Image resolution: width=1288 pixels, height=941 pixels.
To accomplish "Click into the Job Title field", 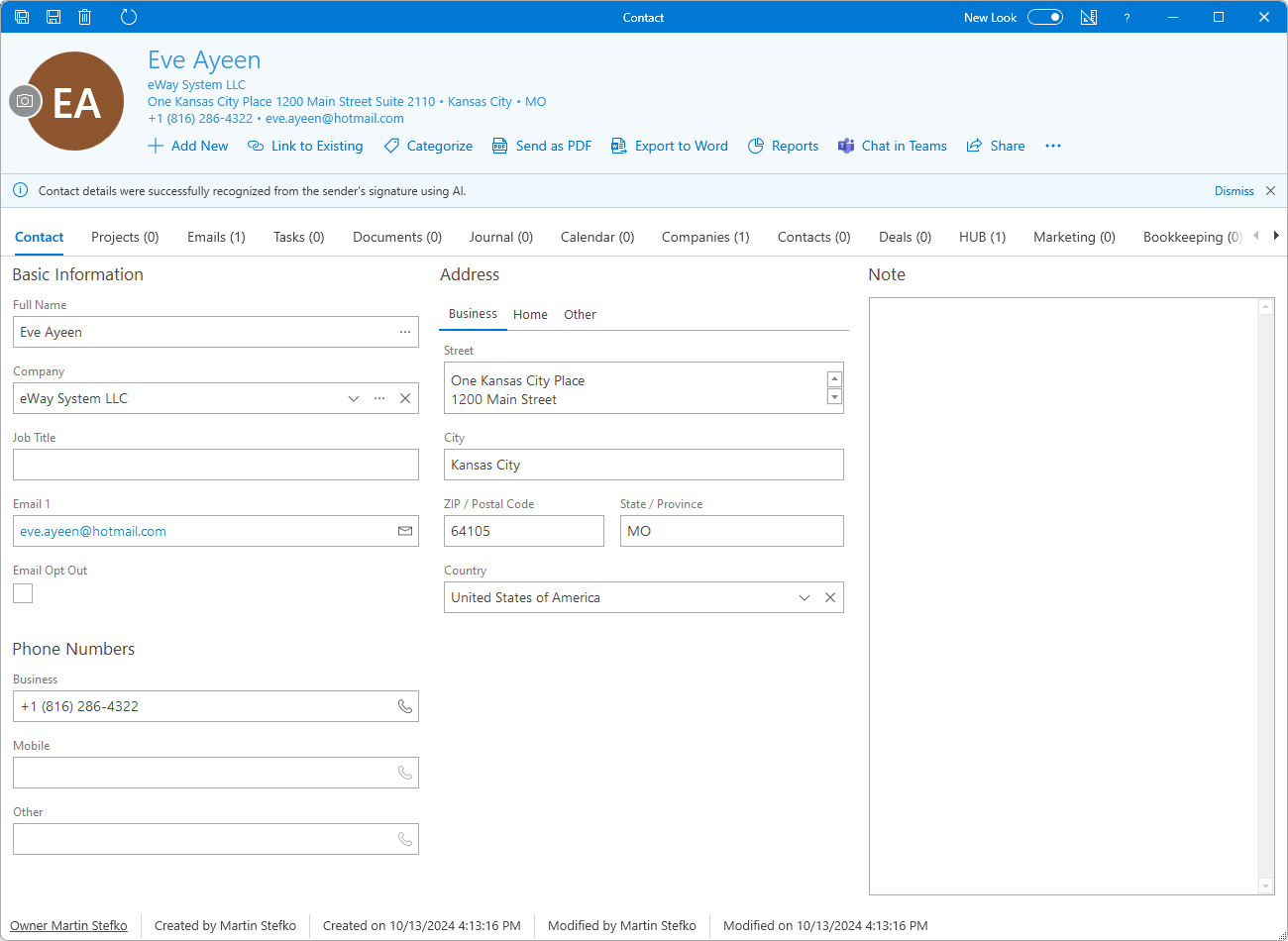I will pyautogui.click(x=216, y=465).
